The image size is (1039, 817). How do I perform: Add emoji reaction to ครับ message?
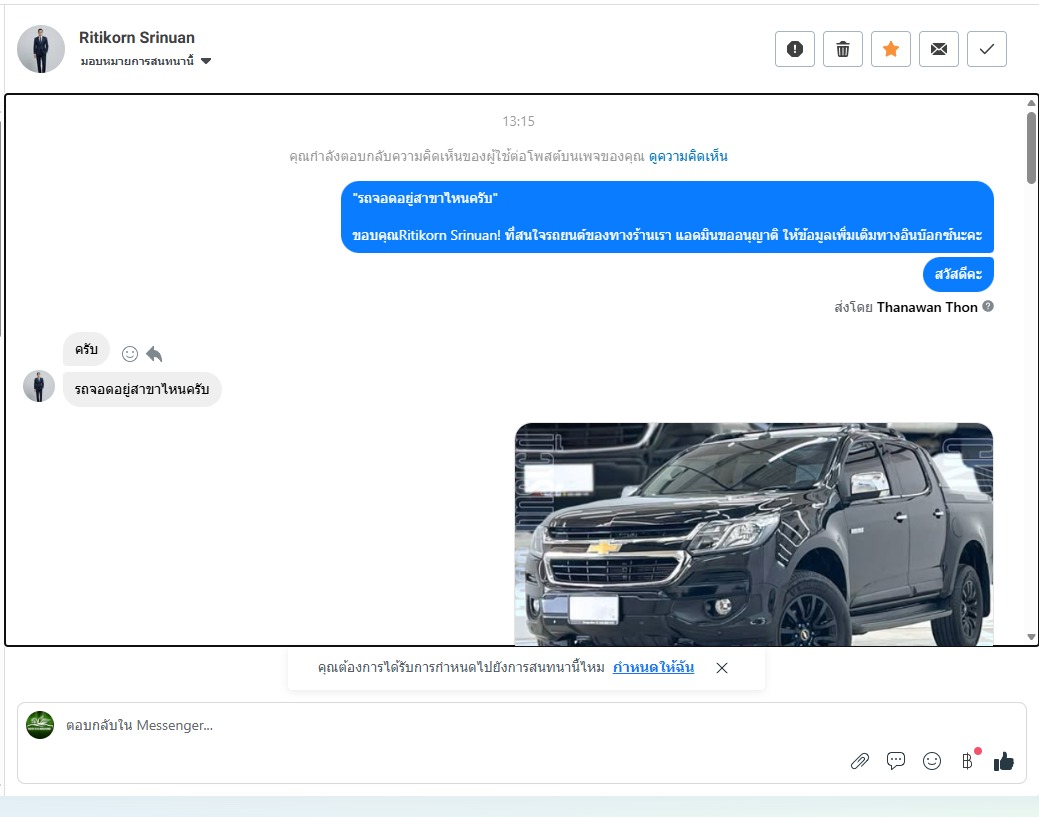click(130, 354)
